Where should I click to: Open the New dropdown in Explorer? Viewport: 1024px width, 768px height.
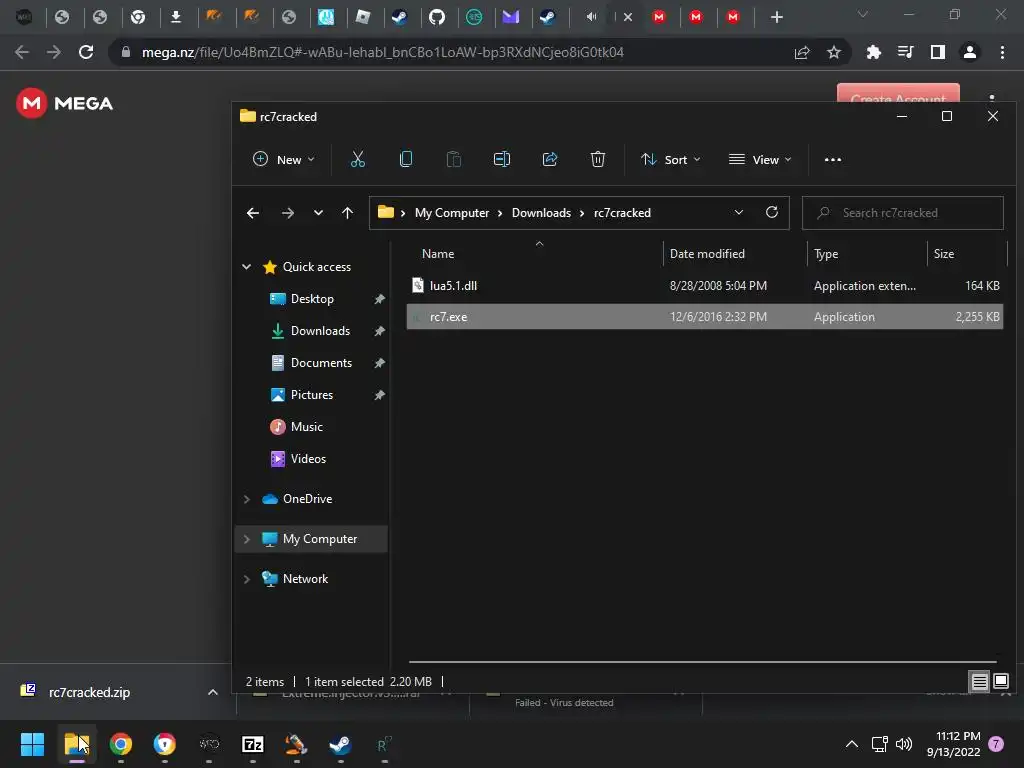pos(284,159)
